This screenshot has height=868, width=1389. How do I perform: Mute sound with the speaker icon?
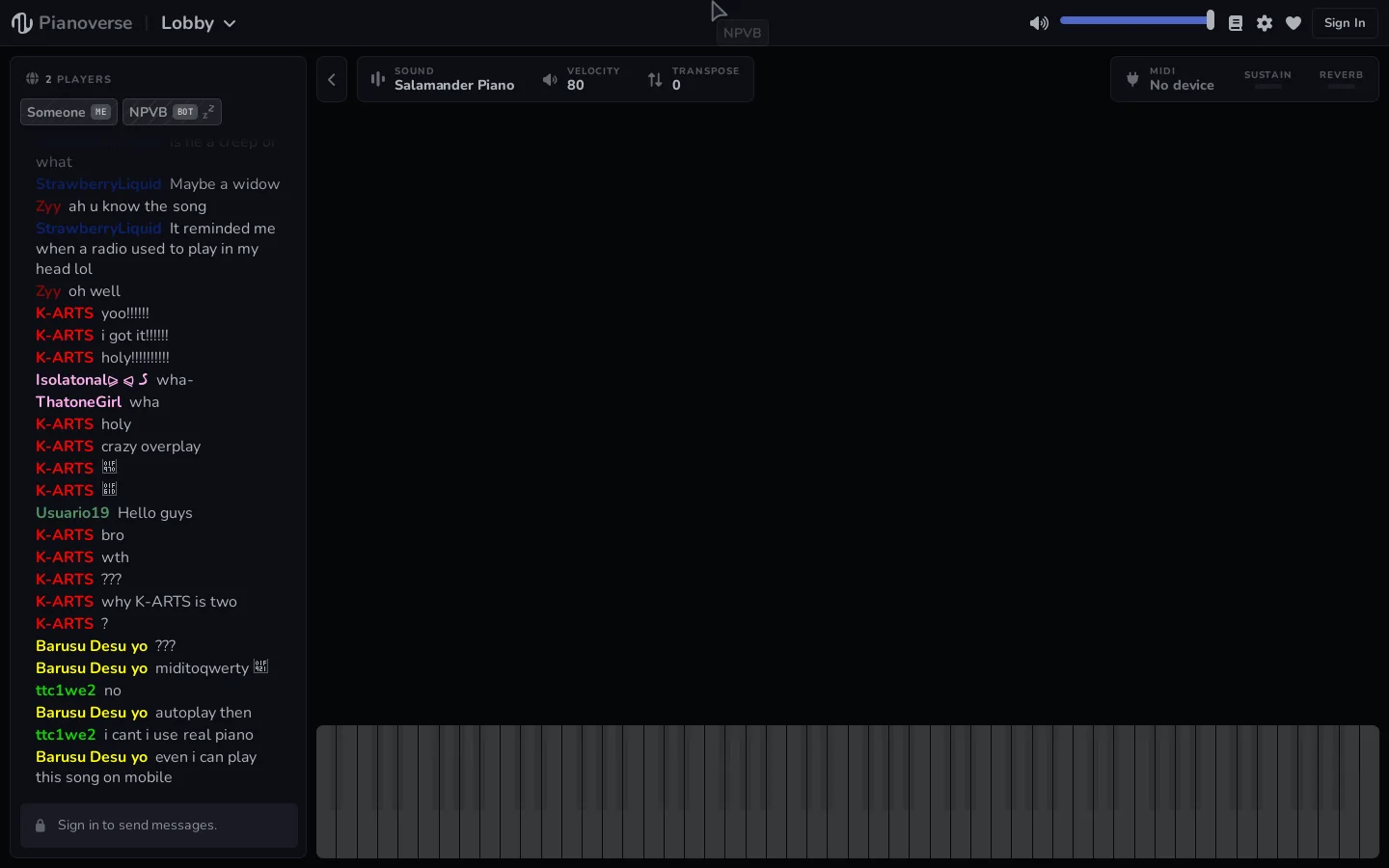click(x=1039, y=23)
